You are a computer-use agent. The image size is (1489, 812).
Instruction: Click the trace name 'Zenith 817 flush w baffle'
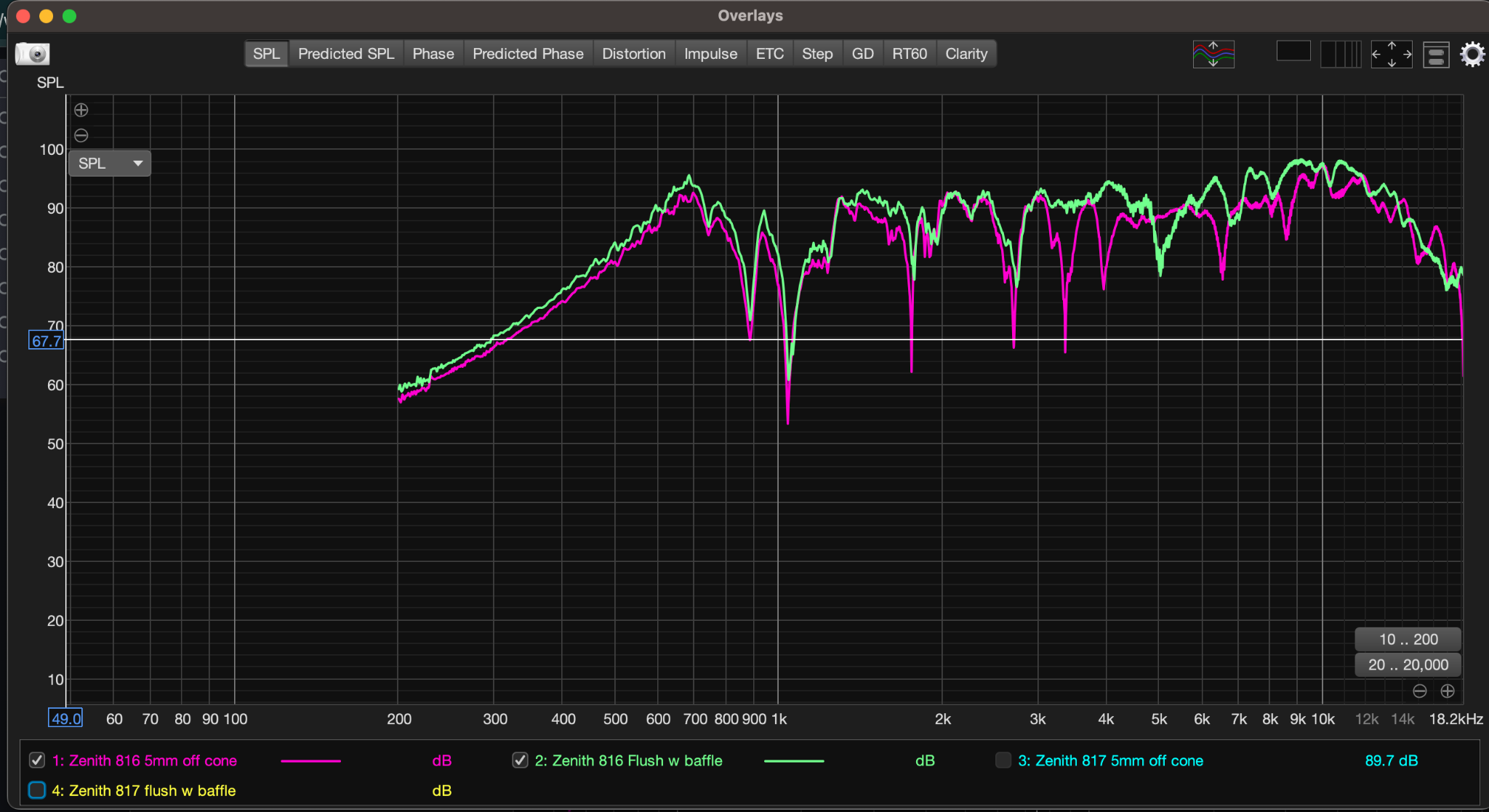(152, 790)
